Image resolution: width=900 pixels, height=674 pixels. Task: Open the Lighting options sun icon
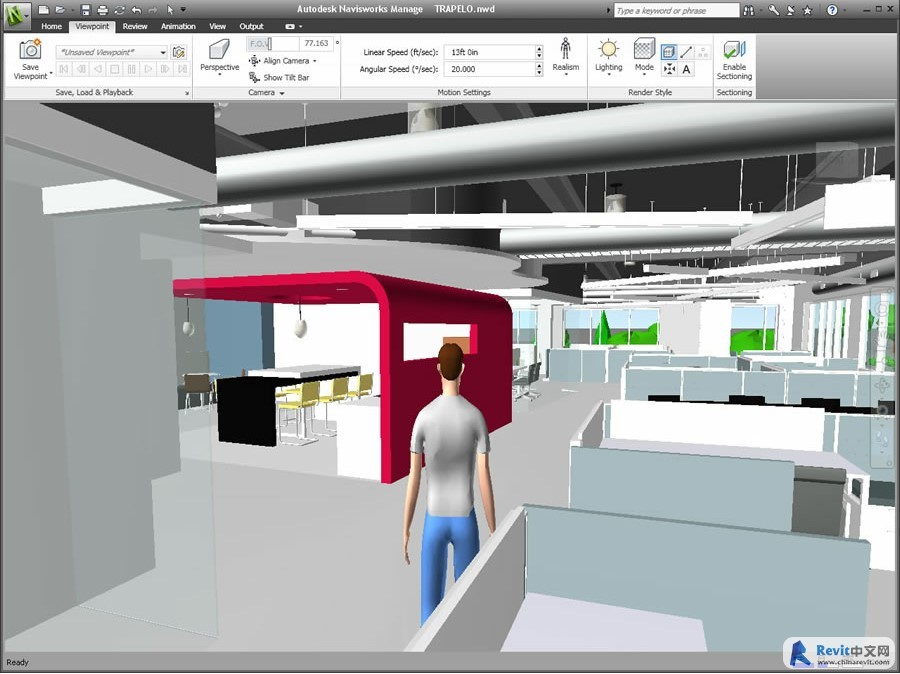608,49
